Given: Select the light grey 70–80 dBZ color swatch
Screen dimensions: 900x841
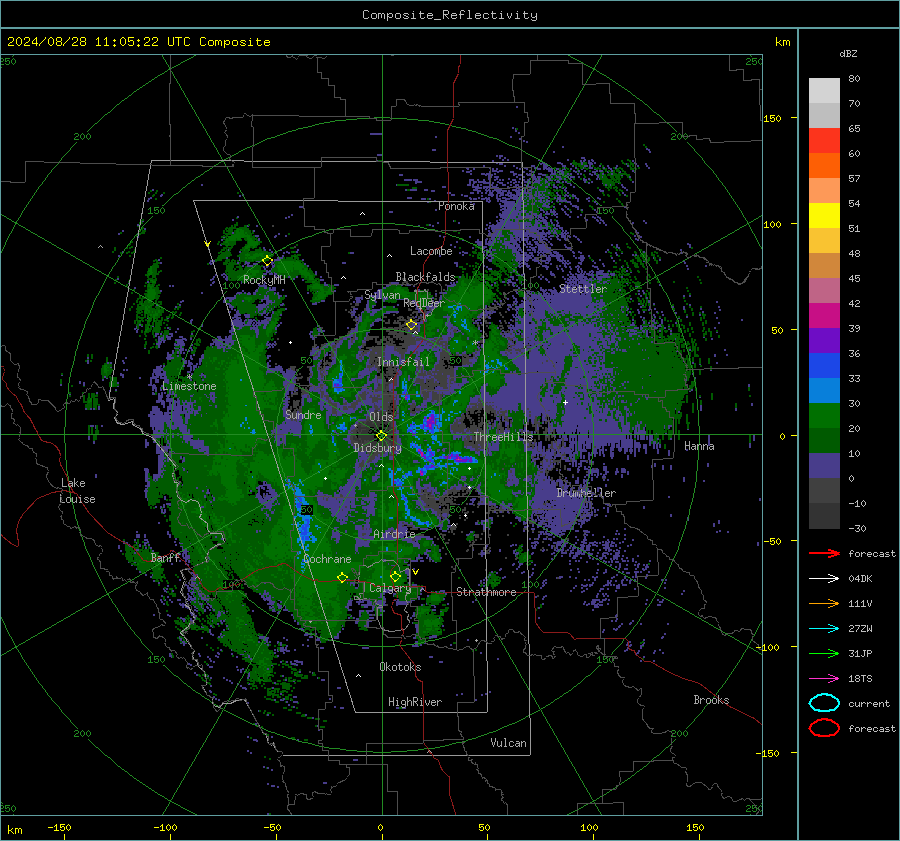Looking at the screenshot, I should pyautogui.click(x=824, y=91).
